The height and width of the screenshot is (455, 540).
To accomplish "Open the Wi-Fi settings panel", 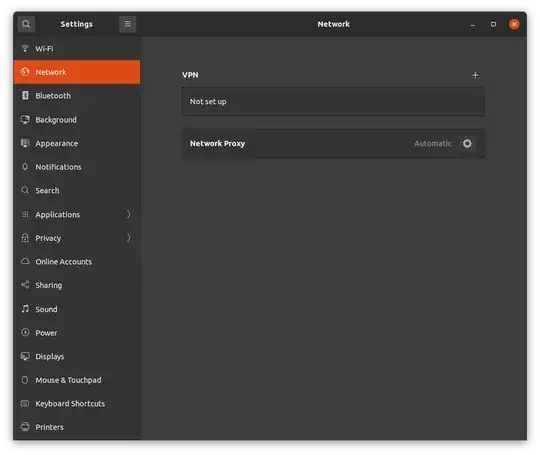I will click(x=77, y=48).
